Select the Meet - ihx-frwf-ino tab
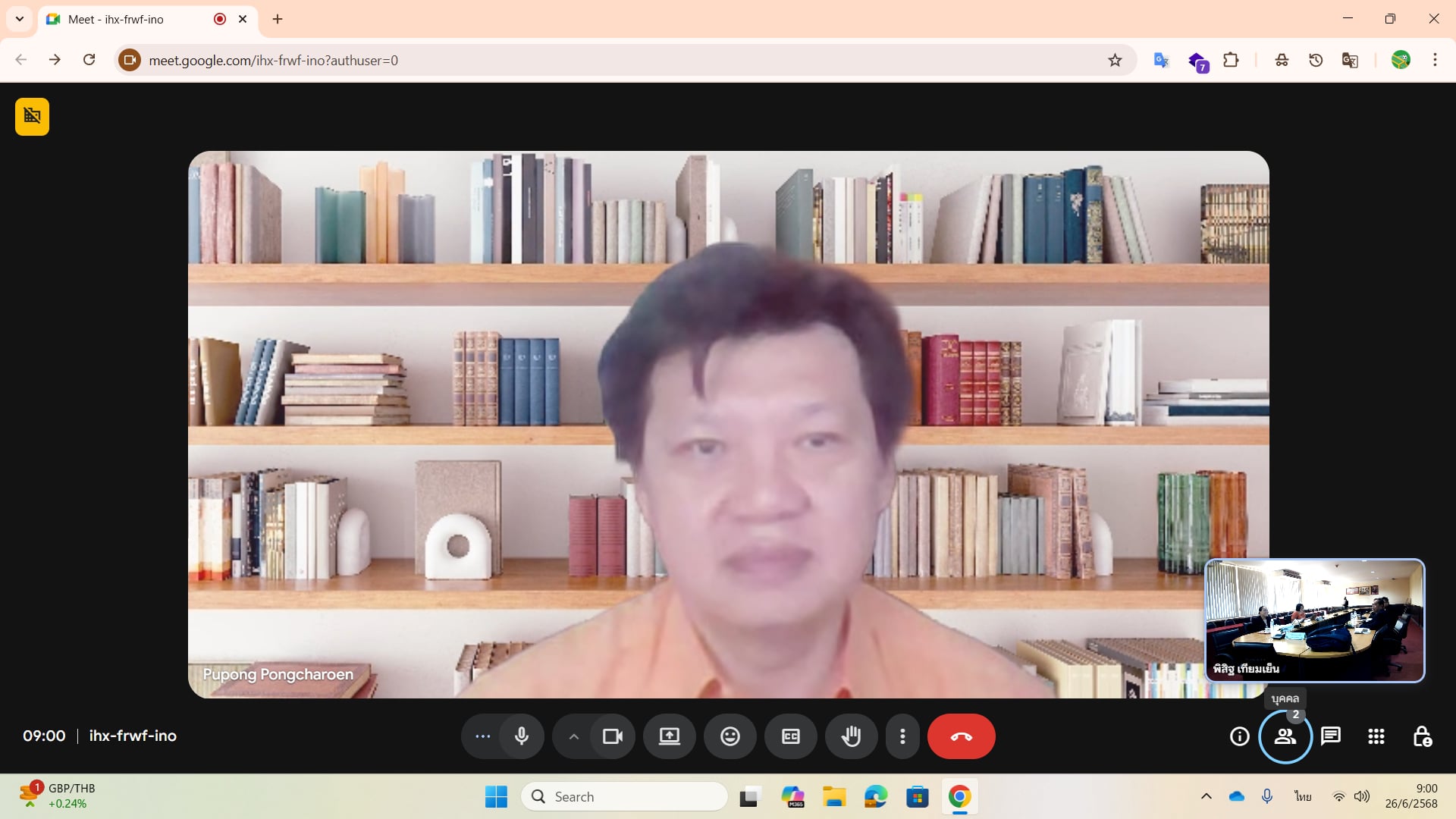Image resolution: width=1456 pixels, height=819 pixels. 148,19
